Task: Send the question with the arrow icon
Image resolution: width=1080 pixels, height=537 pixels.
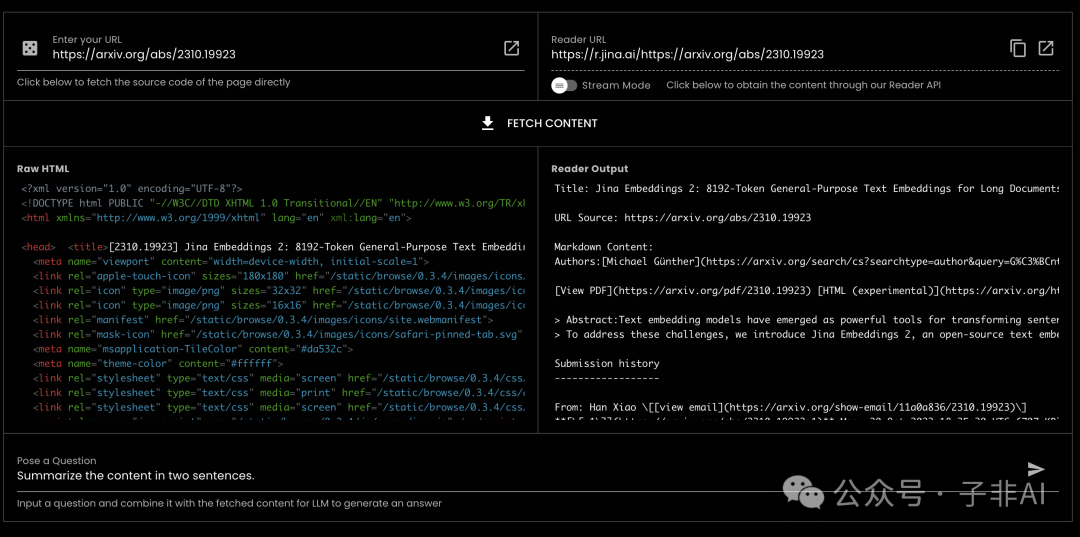Action: 1036,469
